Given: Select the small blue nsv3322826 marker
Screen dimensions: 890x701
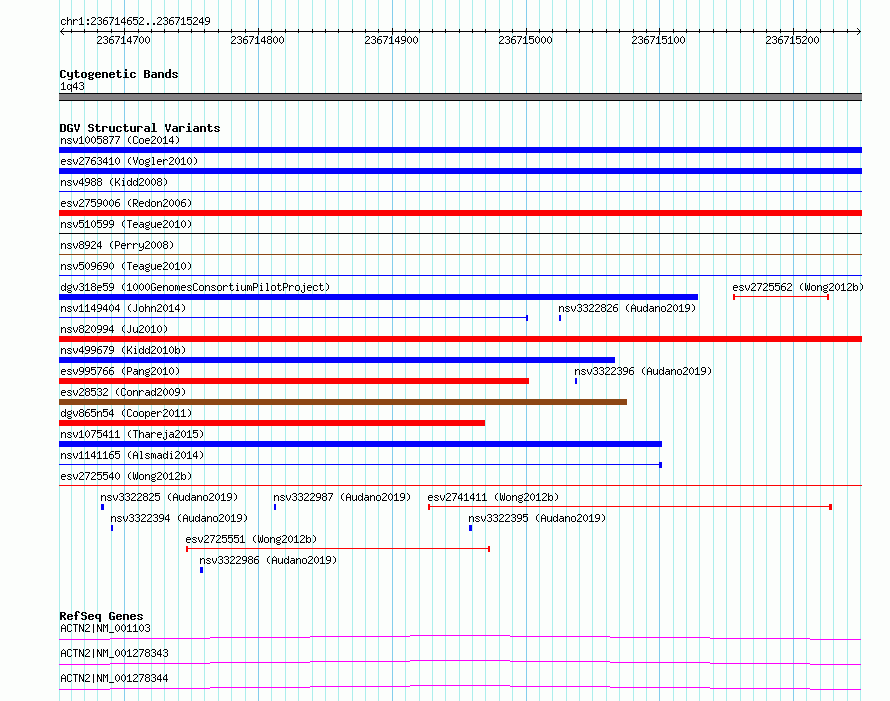Looking at the screenshot, I should (x=560, y=318).
